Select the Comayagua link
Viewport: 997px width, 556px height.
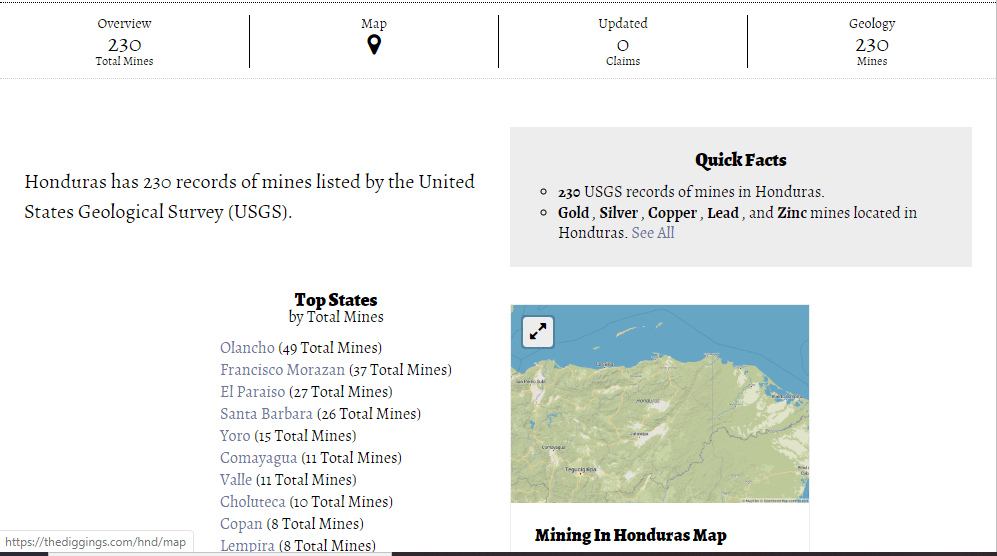pos(258,458)
